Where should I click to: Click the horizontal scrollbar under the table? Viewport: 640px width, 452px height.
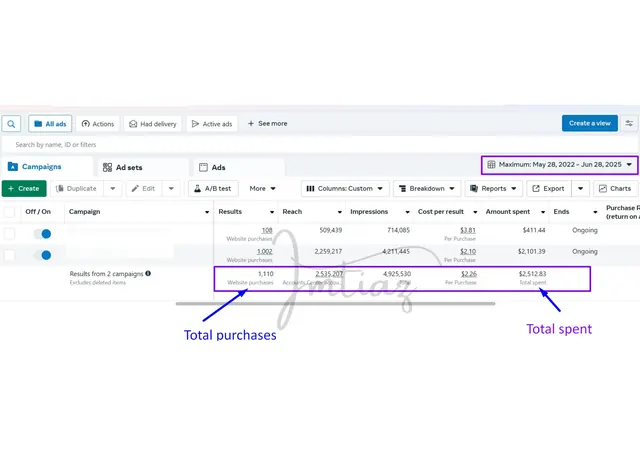[336, 304]
